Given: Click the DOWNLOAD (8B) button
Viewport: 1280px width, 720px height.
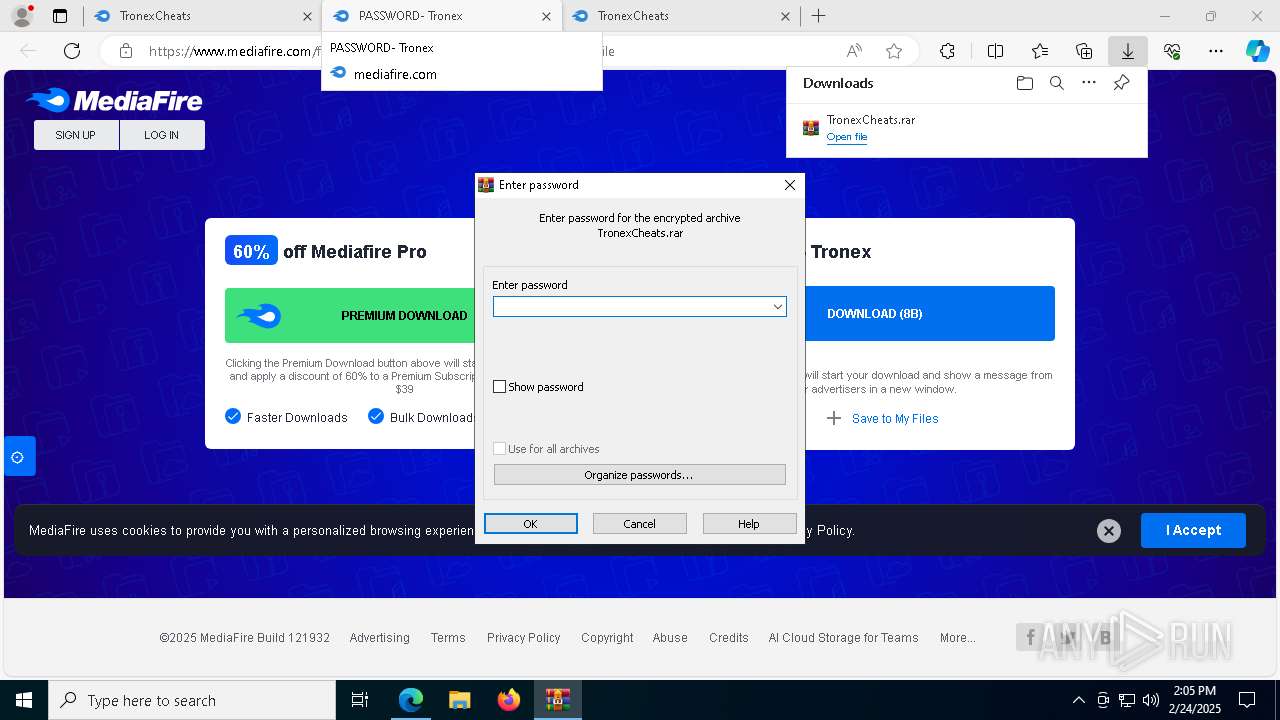Looking at the screenshot, I should [x=929, y=314].
